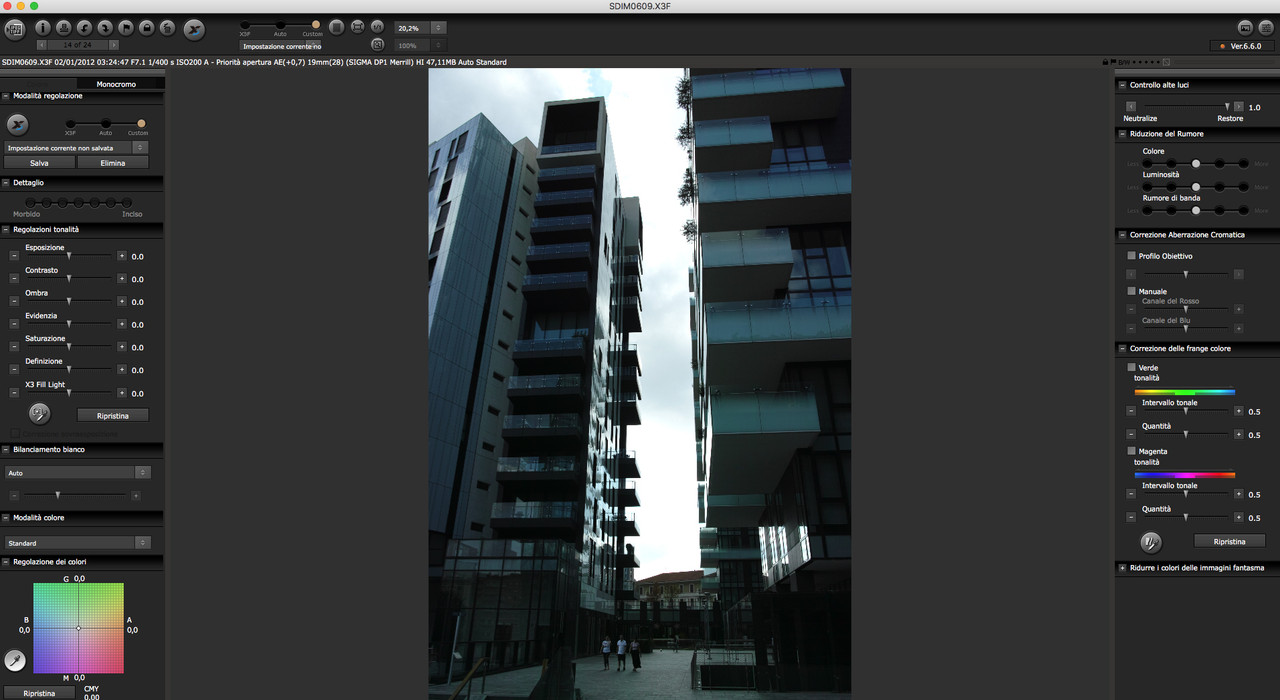Select Custom adjustment mode in the left panel
This screenshot has height=700, width=1280.
click(141, 124)
